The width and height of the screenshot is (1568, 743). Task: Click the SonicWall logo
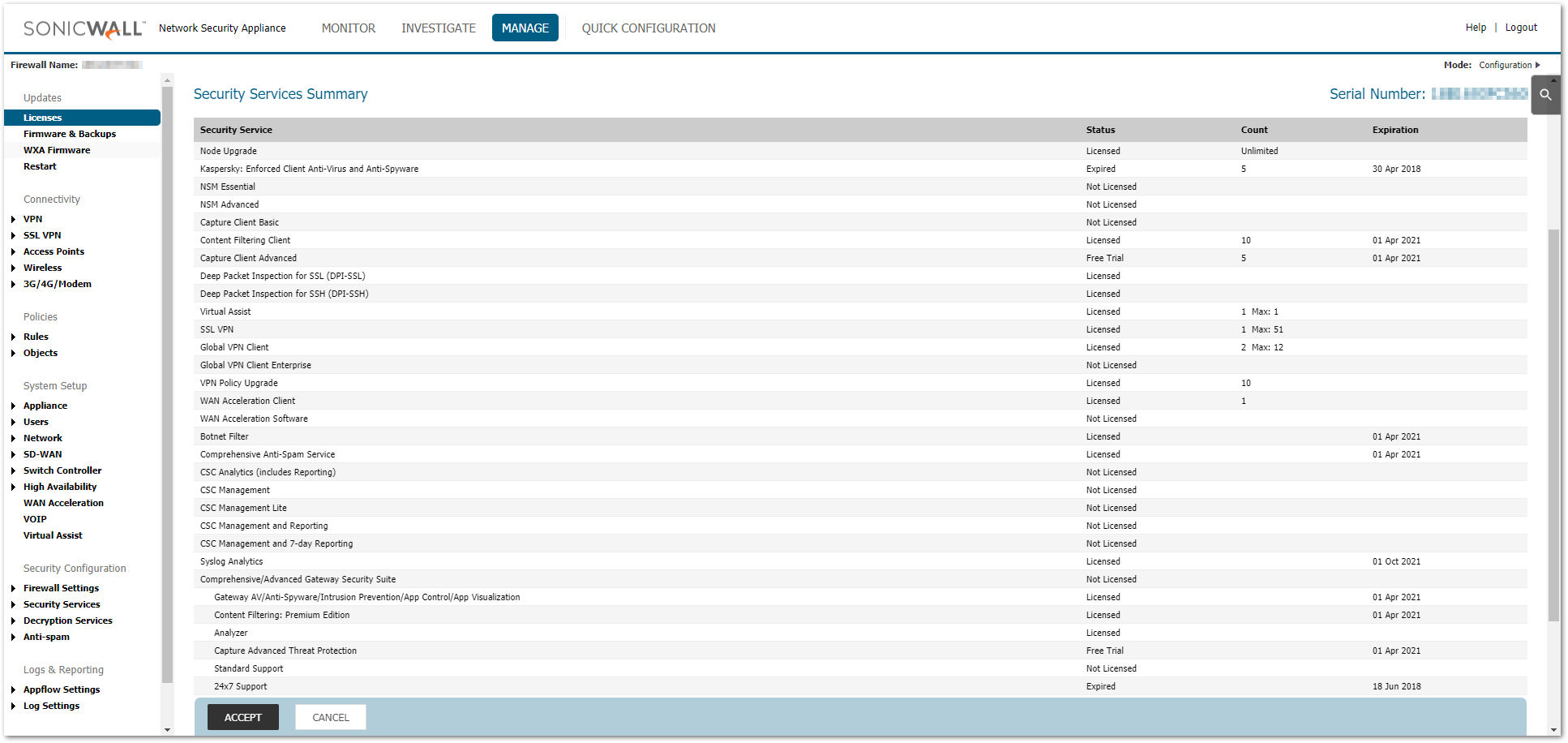pos(84,28)
